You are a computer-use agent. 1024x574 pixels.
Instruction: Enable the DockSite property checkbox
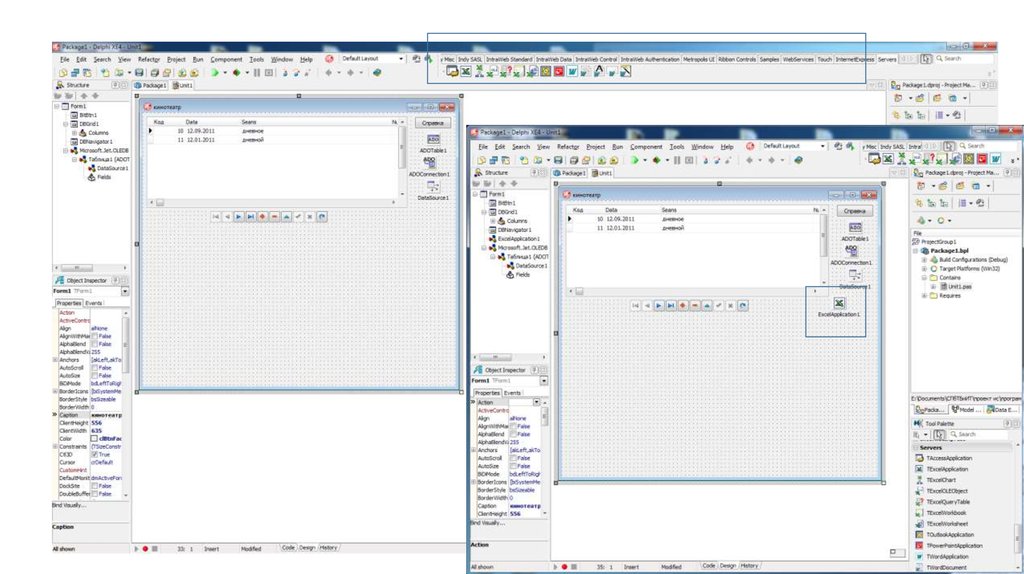point(95,485)
